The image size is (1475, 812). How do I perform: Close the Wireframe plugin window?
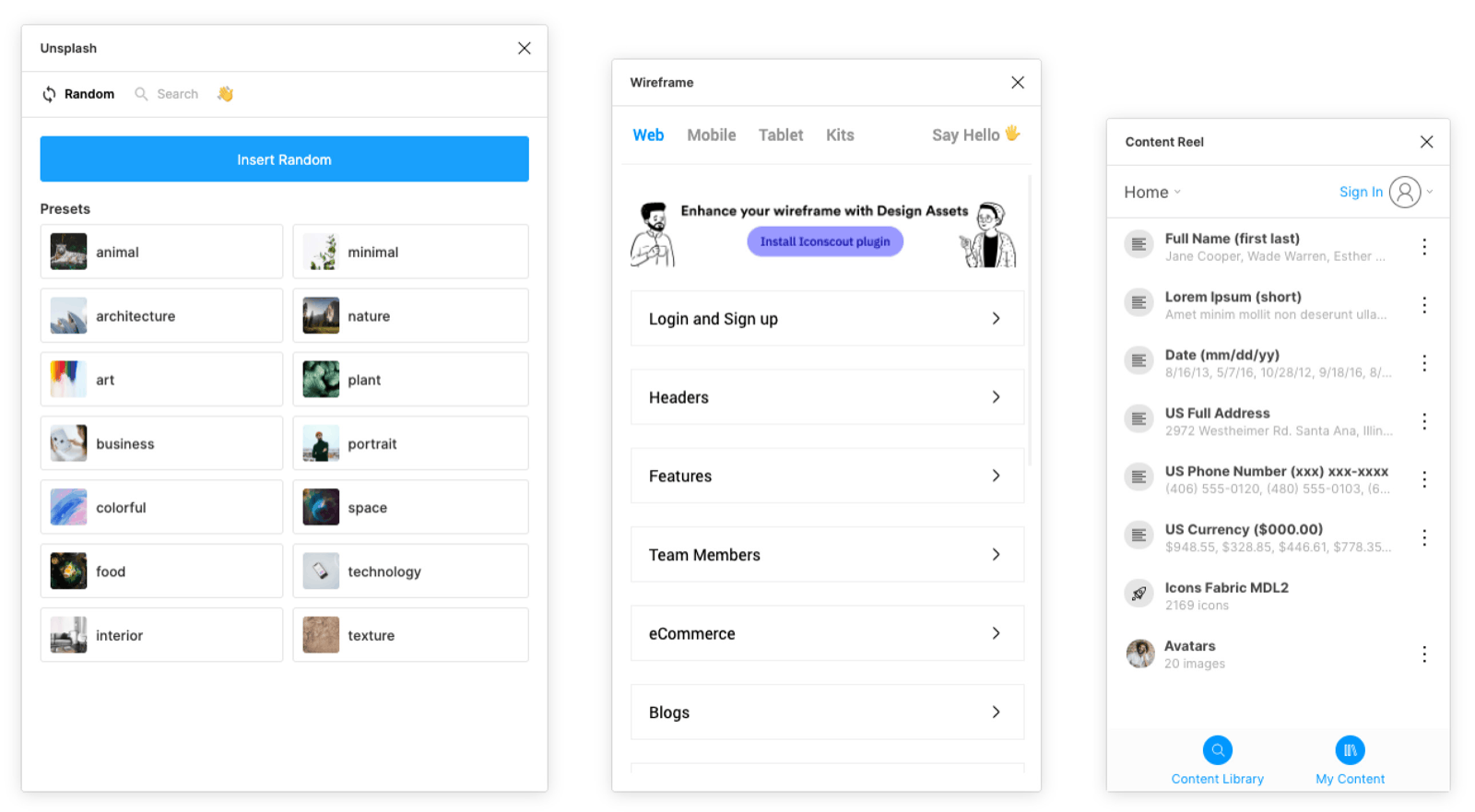pos(1018,82)
